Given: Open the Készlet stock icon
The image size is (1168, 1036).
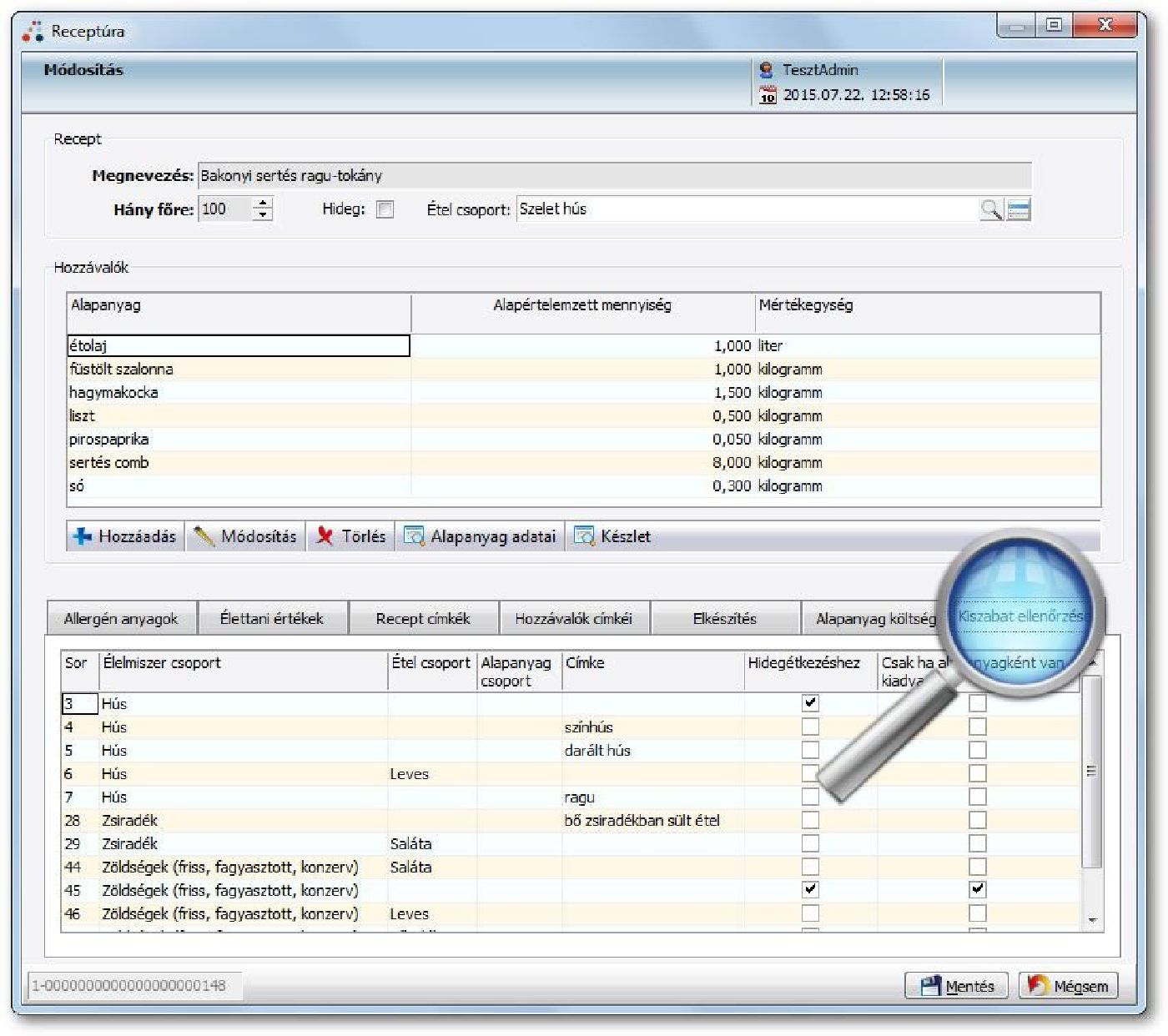Looking at the screenshot, I should pos(584,536).
